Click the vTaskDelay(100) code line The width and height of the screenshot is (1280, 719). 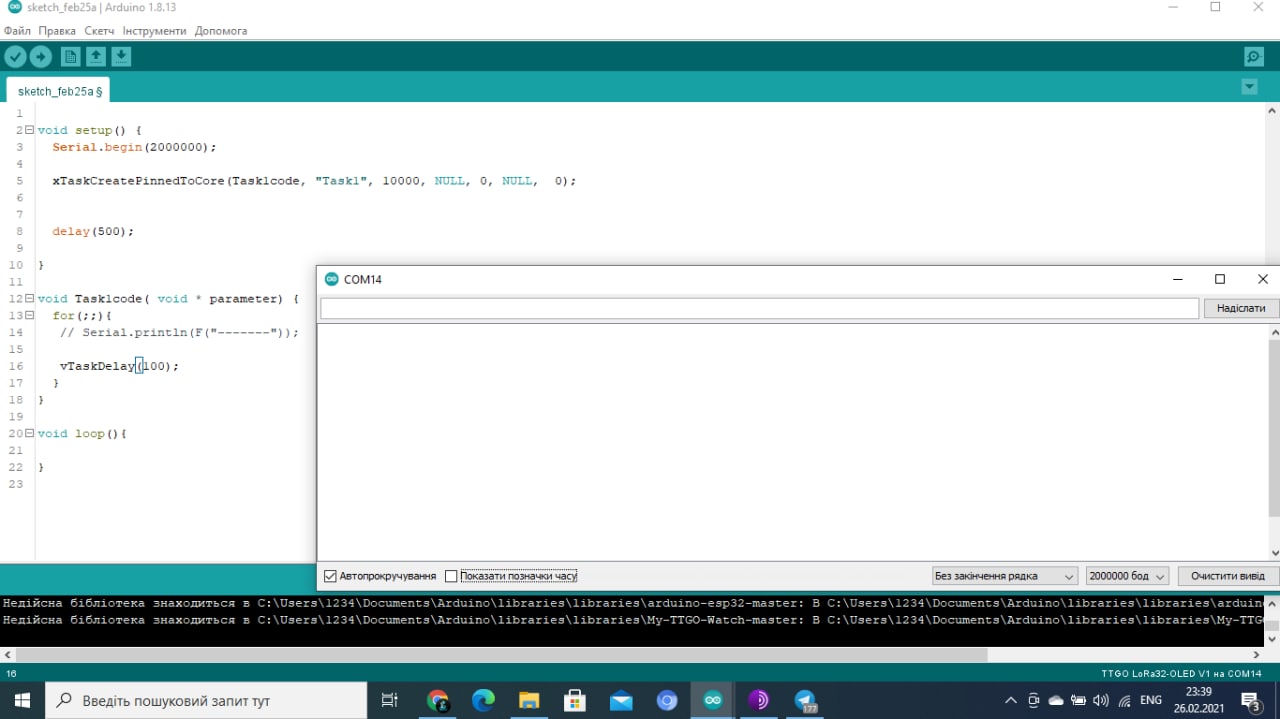[119, 366]
